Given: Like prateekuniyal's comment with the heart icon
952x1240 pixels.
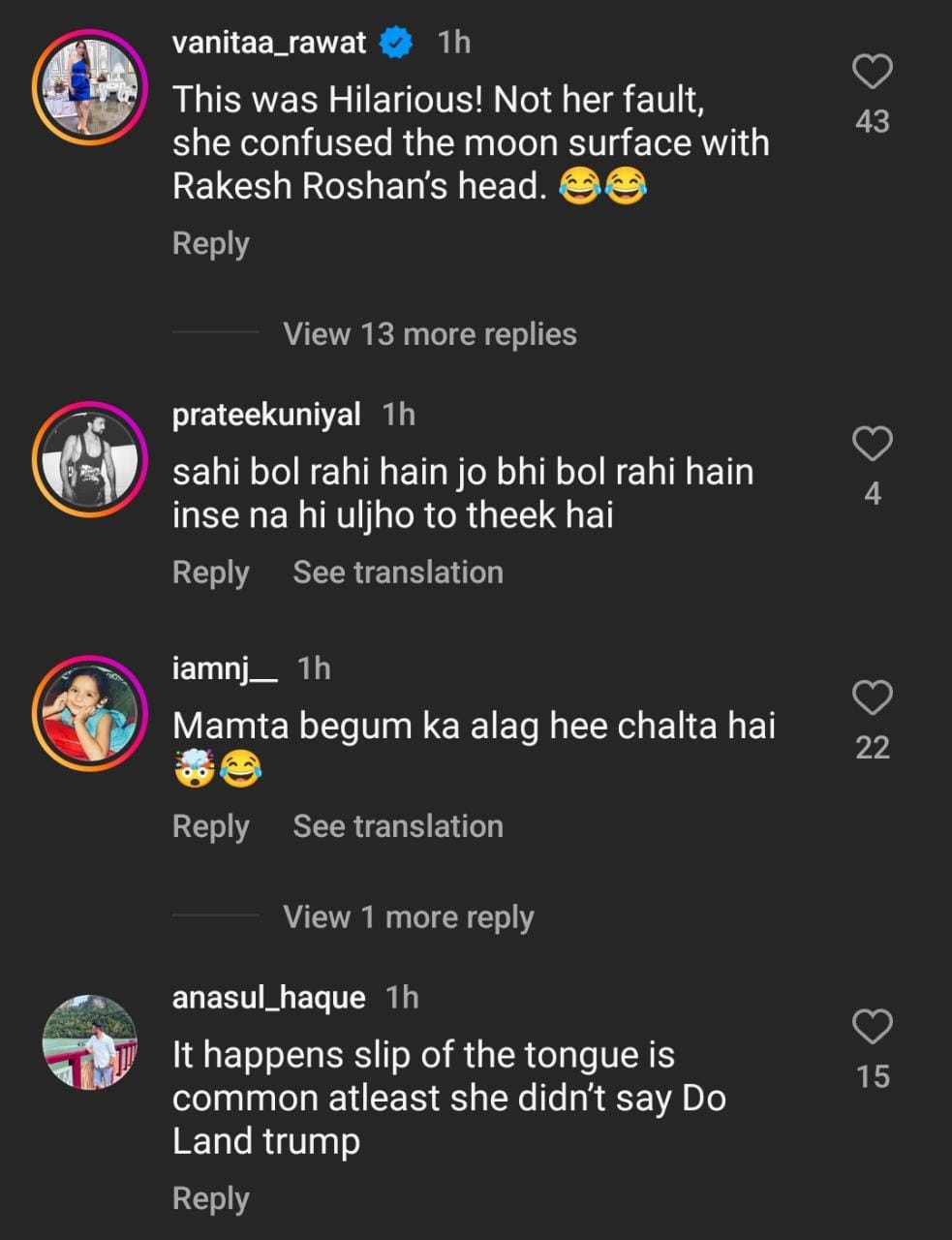Looking at the screenshot, I should coord(872,444).
